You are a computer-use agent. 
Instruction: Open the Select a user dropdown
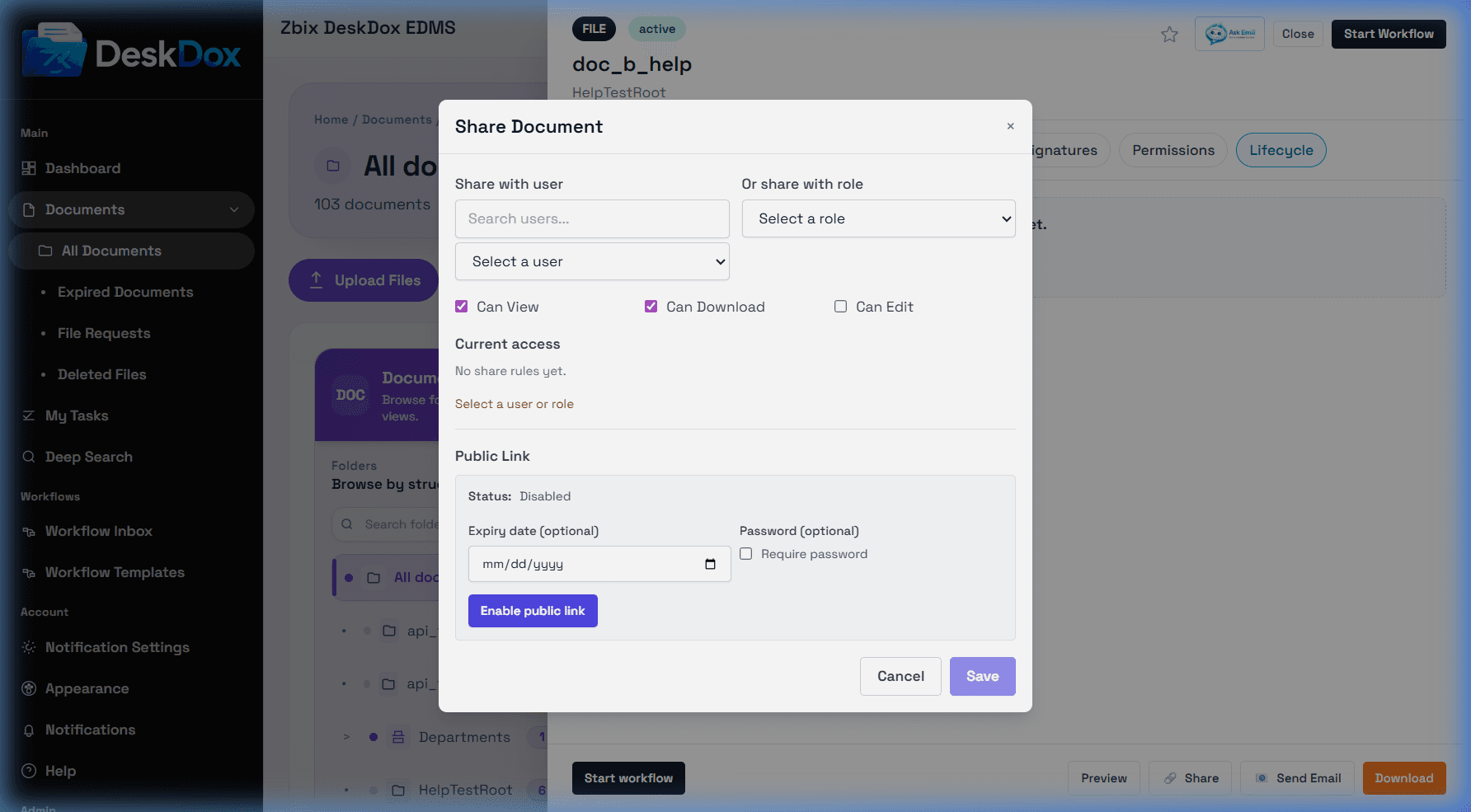tap(592, 261)
